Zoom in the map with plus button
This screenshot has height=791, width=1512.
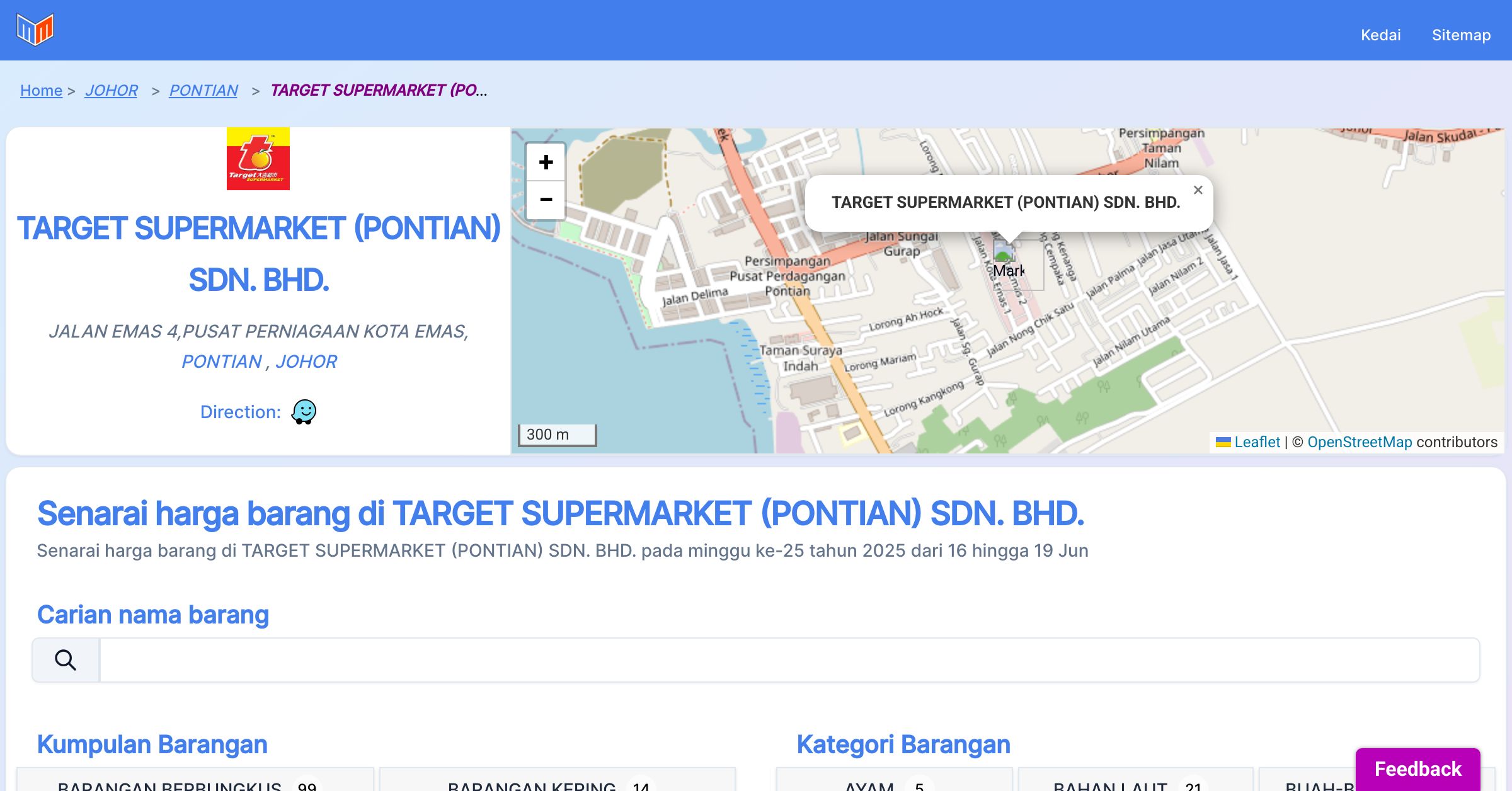coord(546,162)
